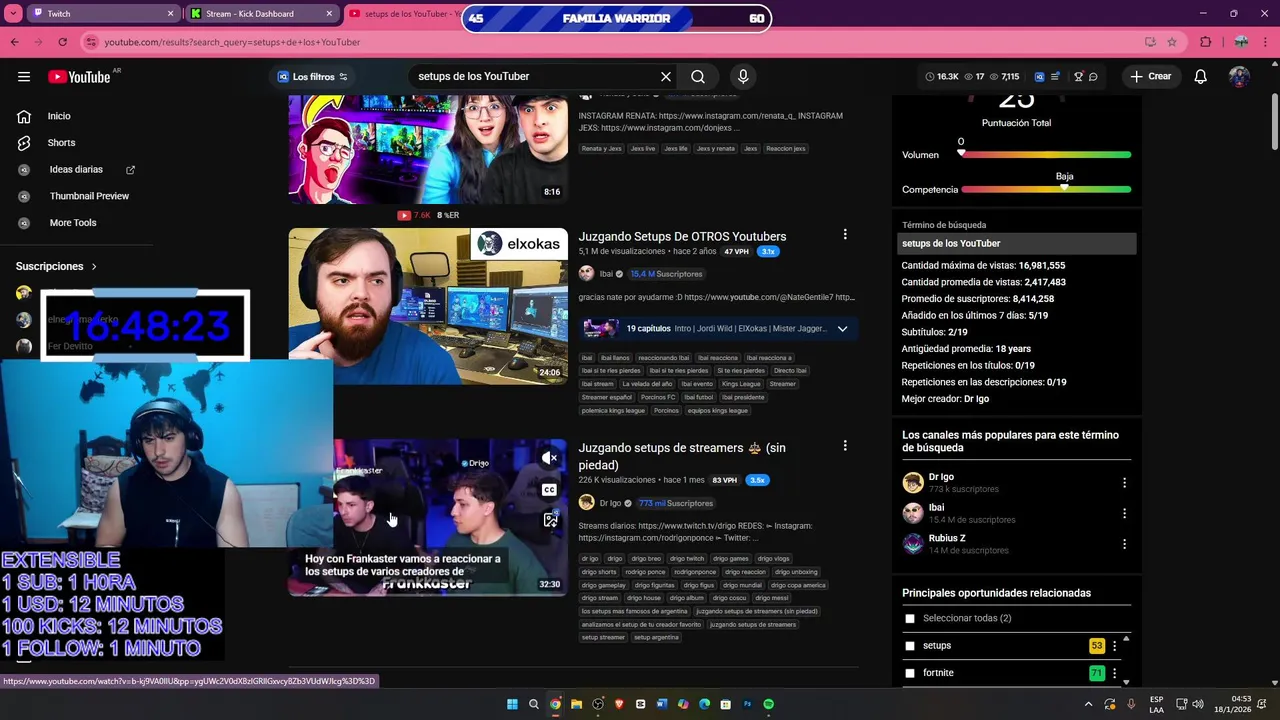Open Photoshop from taskbar

747,704
